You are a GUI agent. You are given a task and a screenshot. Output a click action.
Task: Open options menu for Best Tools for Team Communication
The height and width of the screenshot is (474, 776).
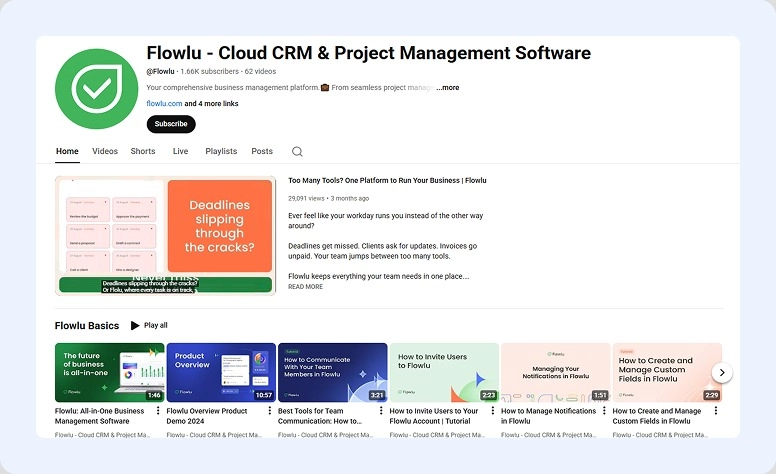pos(381,411)
